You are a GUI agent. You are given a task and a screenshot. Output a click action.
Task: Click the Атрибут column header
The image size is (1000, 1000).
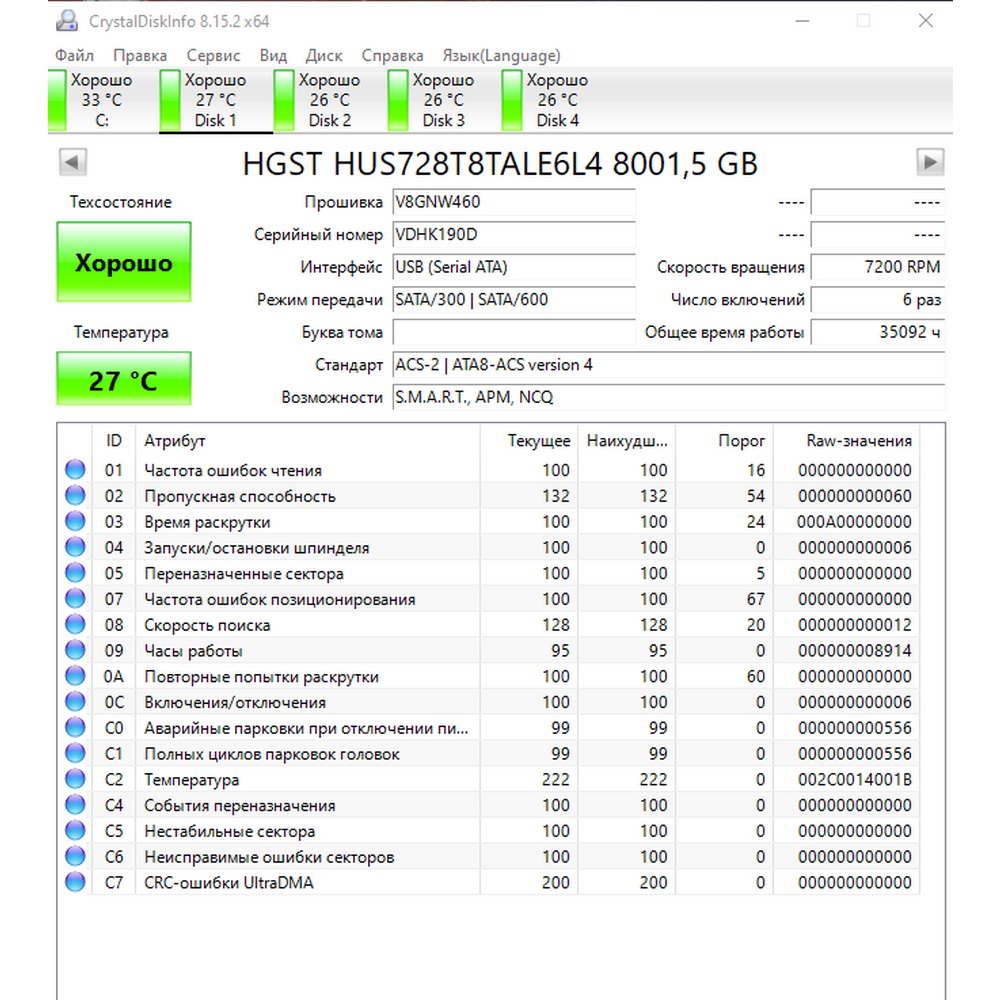307,441
